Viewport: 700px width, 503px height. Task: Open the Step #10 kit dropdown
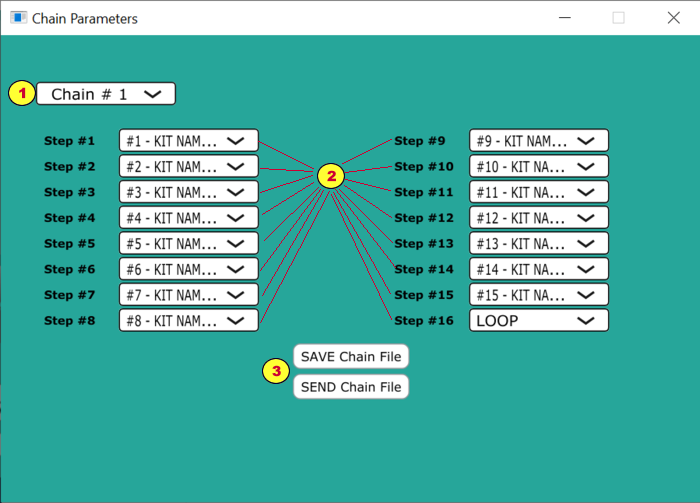[539, 167]
